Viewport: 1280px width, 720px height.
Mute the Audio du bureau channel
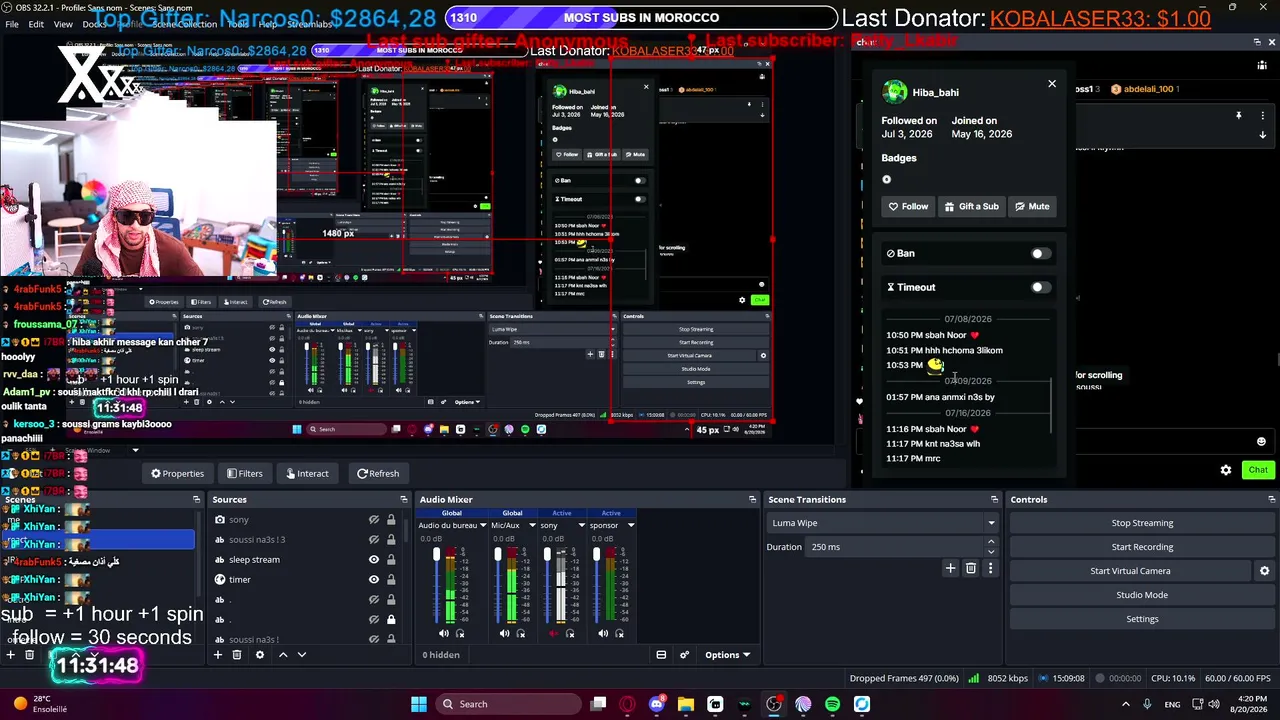444,633
